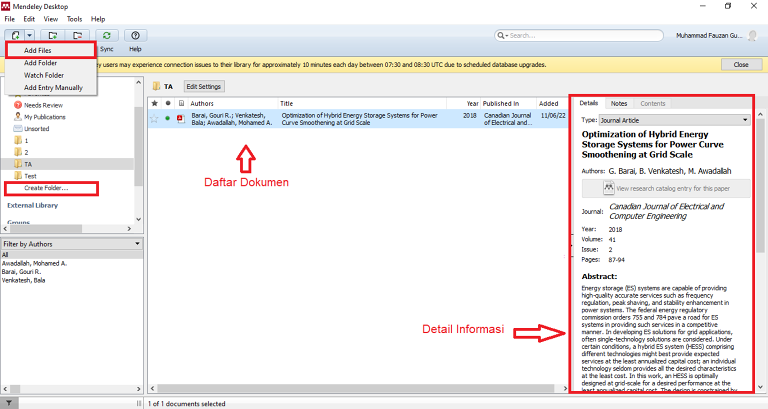Sort by the star favorites column header
This screenshot has height=409, width=768.
pos(155,103)
